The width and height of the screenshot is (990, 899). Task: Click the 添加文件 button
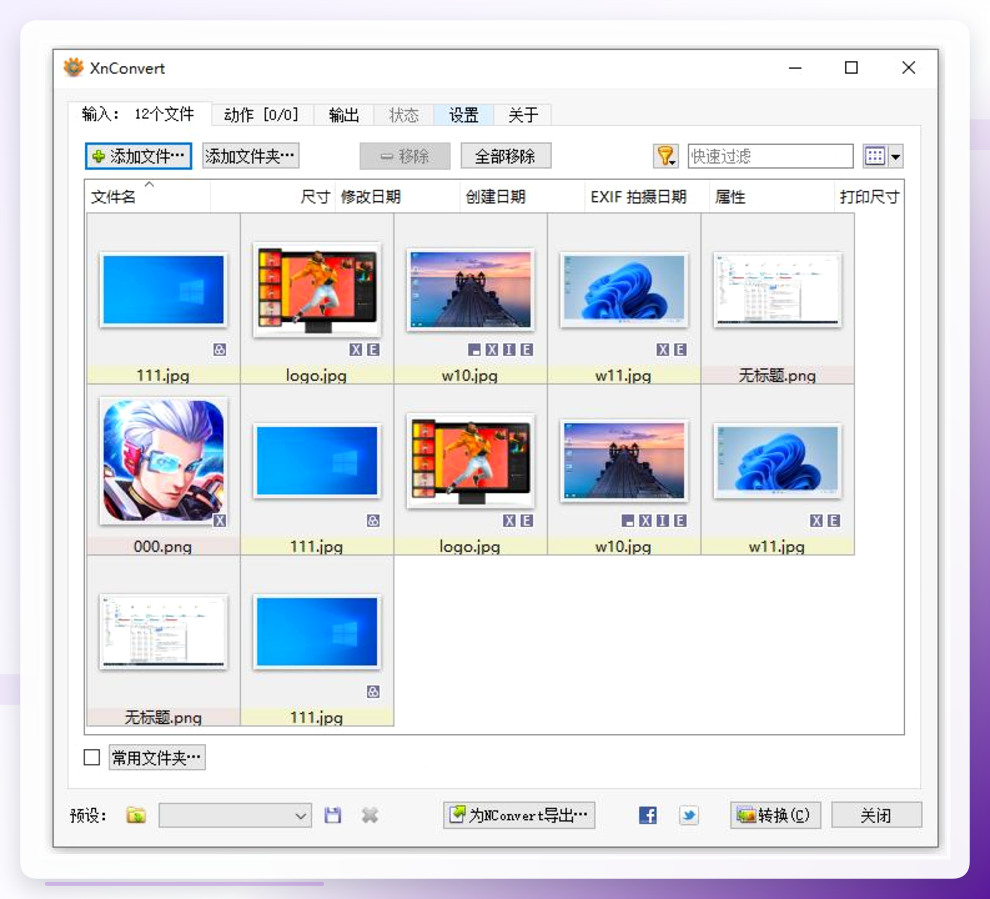coord(138,156)
